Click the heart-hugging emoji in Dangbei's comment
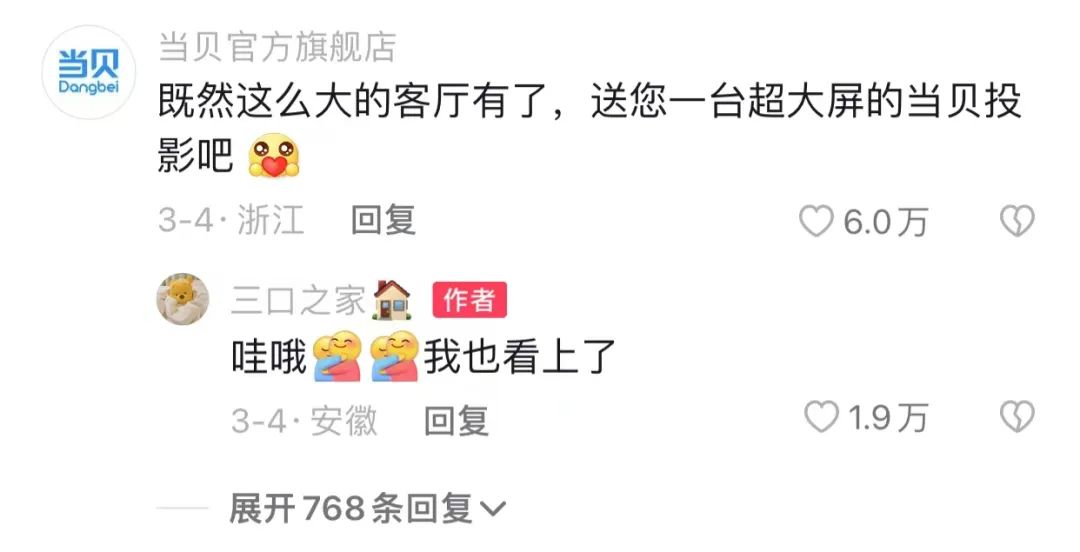 (273, 156)
